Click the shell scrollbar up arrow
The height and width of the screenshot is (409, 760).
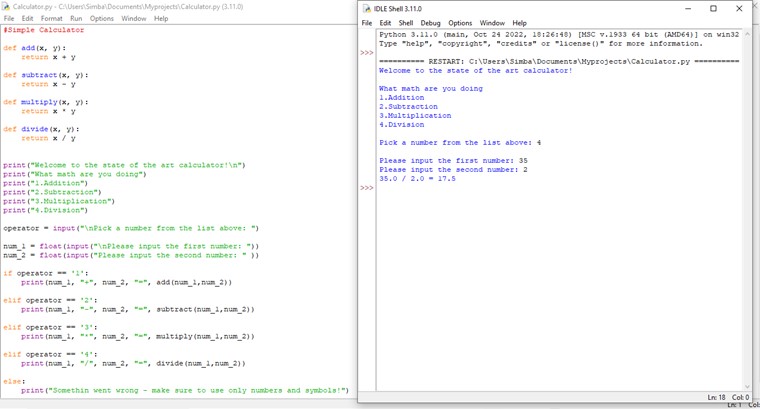pos(747,33)
